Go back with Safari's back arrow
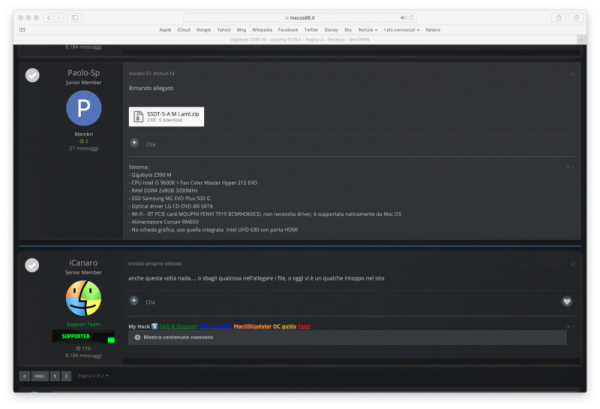Image resolution: width=600 pixels, height=409 pixels. pos(49,18)
